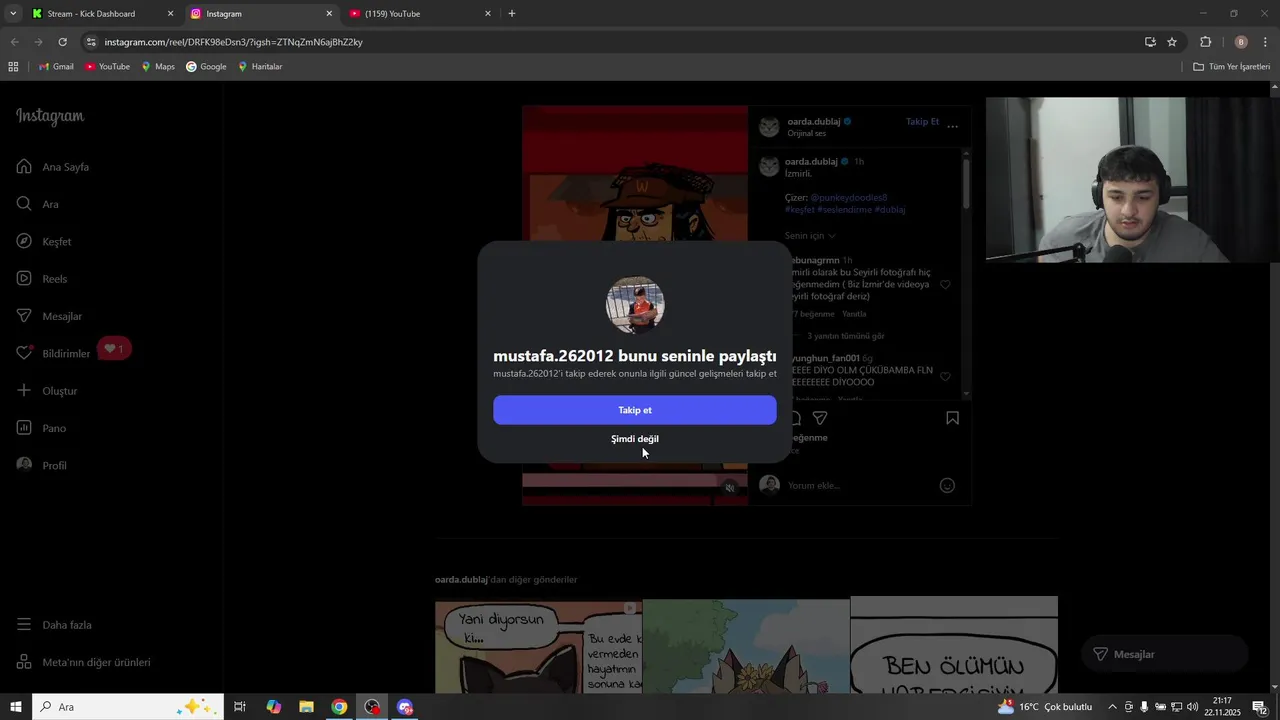This screenshot has width=1280, height=720.
Task: Like the ÇÜKÜBAMBA comment
Action: point(945,377)
